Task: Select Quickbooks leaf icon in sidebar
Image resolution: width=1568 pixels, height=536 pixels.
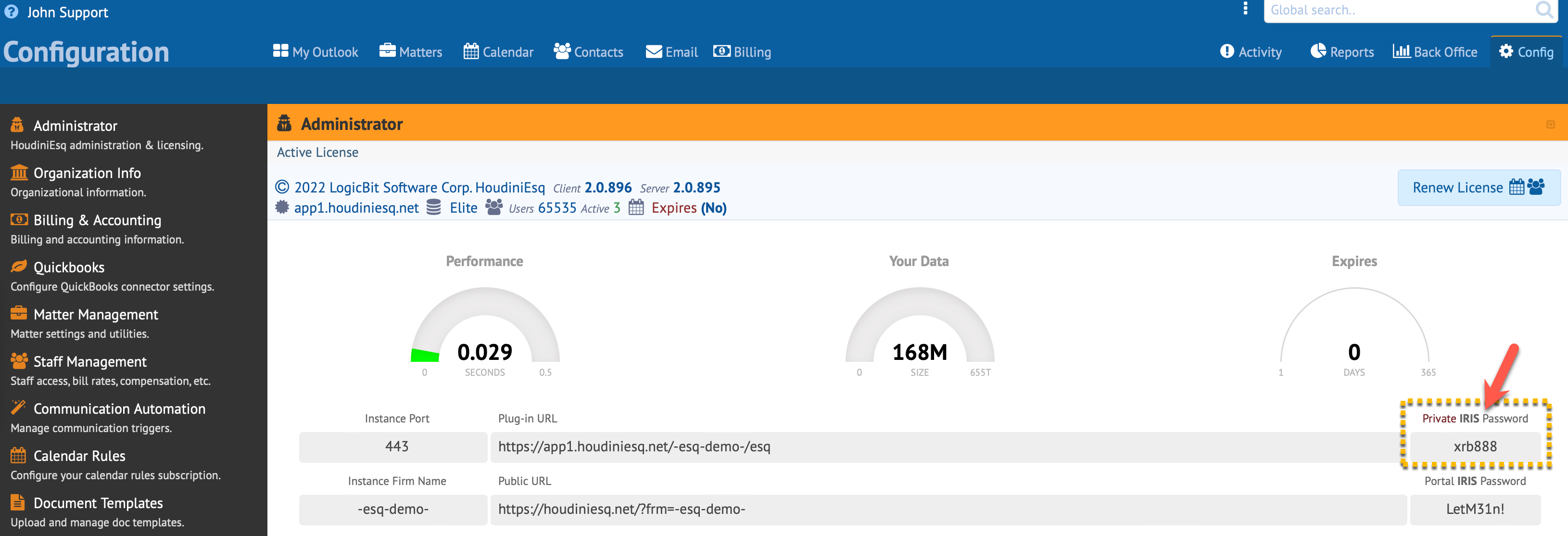Action: pos(19,267)
